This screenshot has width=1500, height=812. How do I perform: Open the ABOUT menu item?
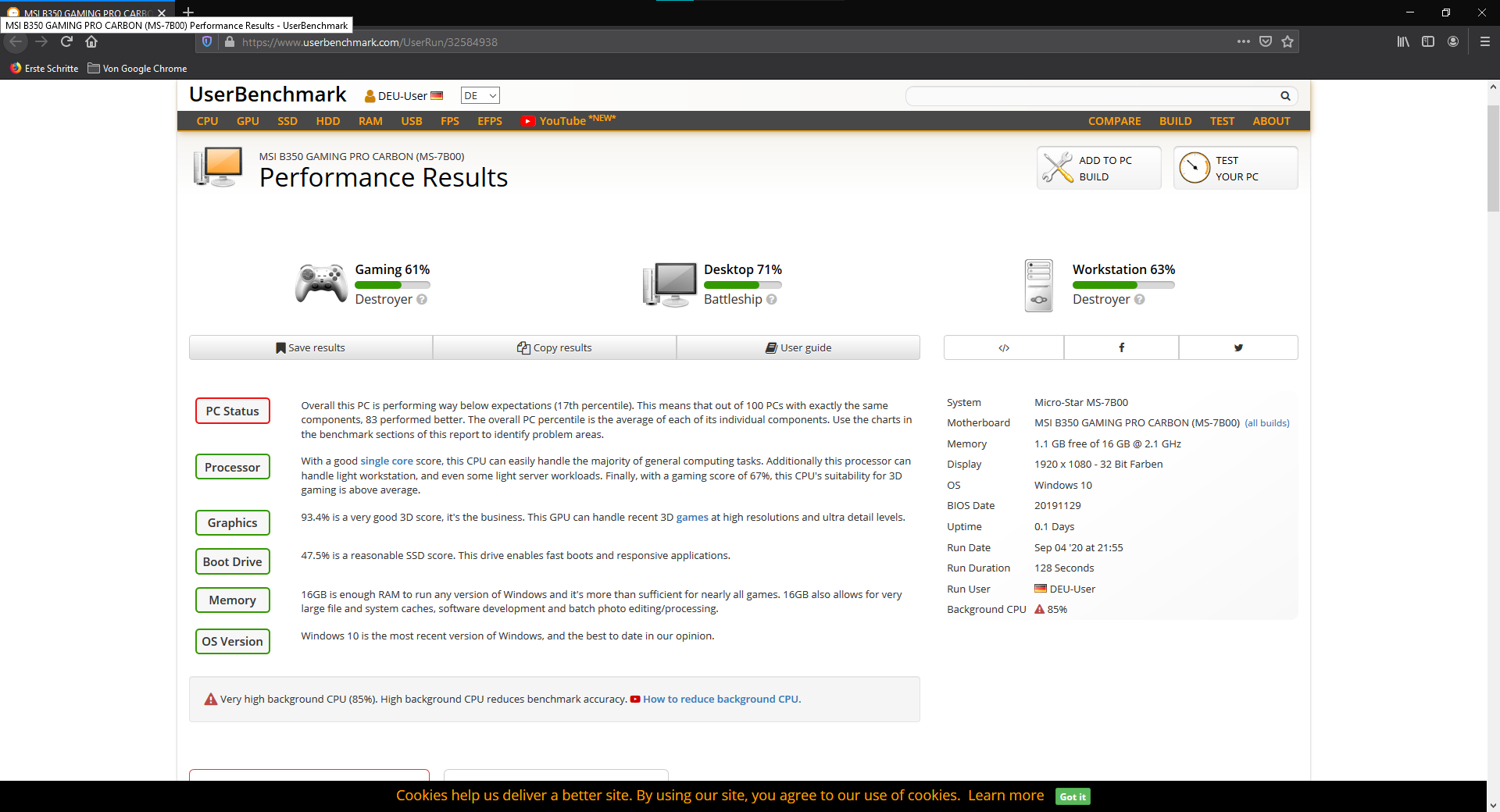coord(1271,121)
